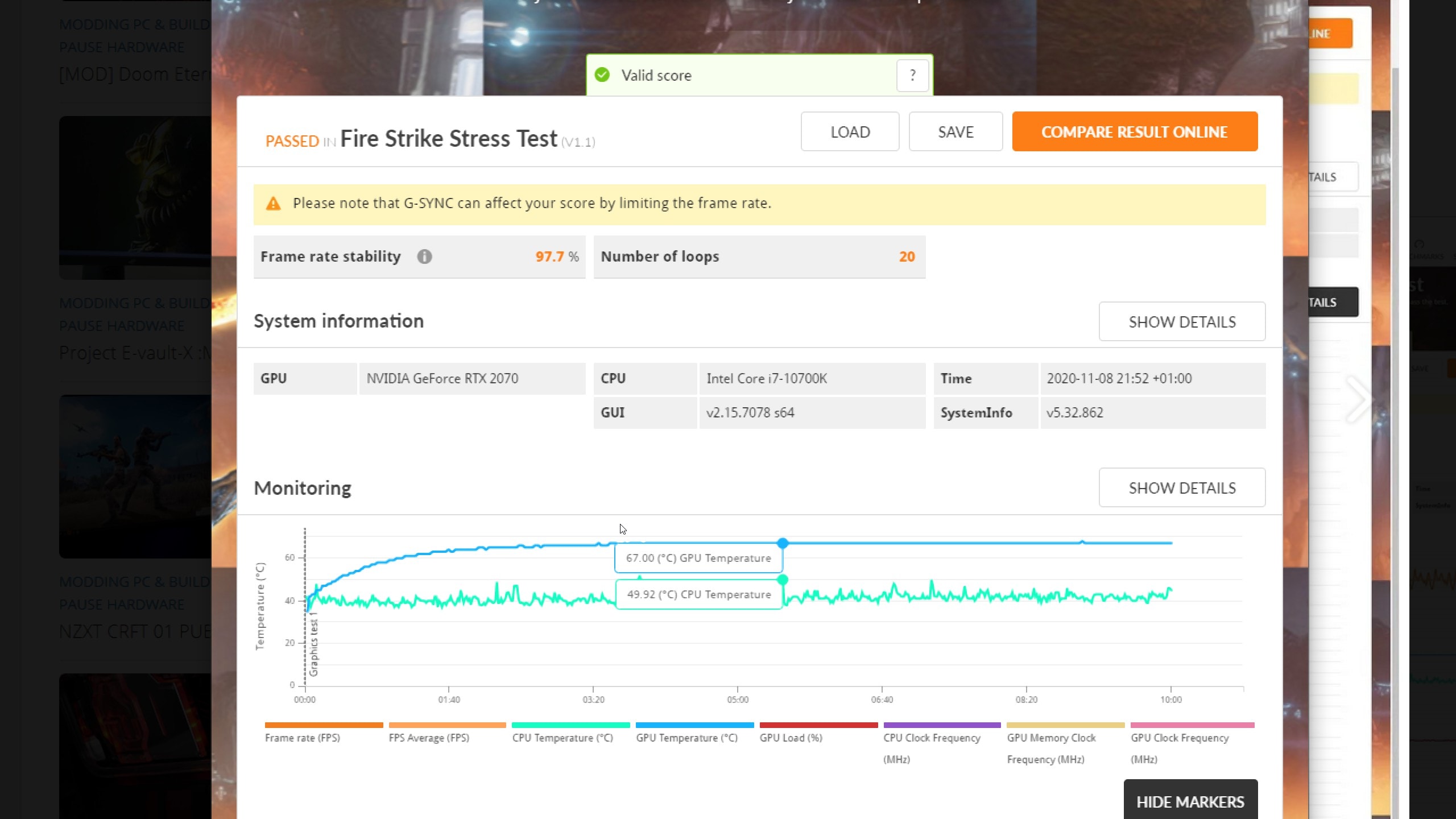Toggle GPU Memory Clock Frequency legend

[x=1051, y=738]
